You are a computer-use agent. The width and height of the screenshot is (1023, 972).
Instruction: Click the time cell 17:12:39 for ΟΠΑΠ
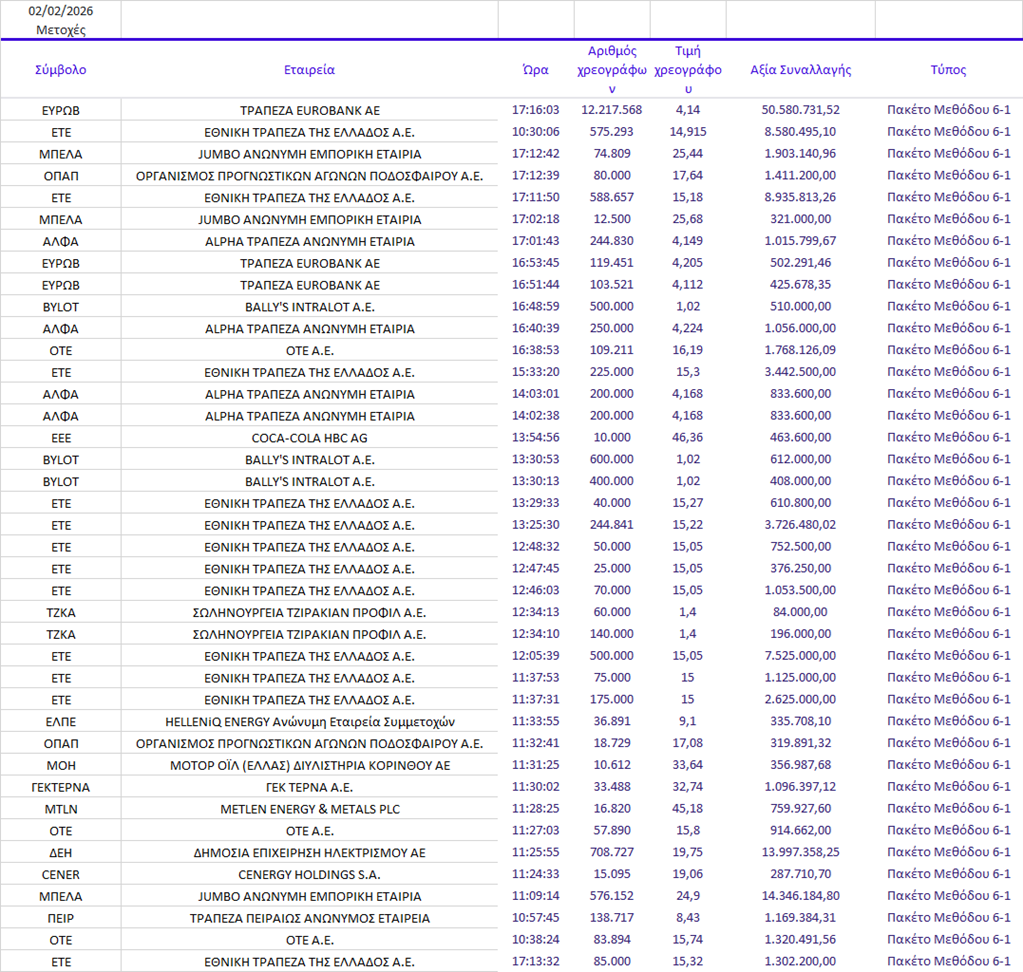pyautogui.click(x=536, y=175)
